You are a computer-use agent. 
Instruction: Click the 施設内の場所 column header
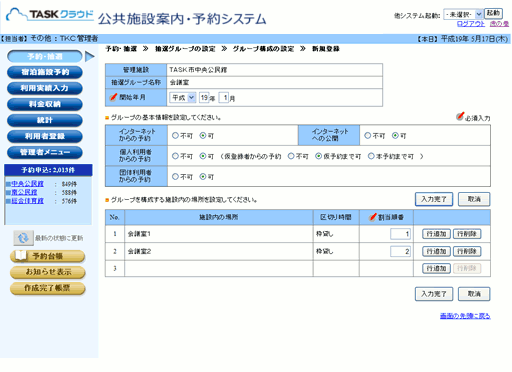pyautogui.click(x=219, y=217)
